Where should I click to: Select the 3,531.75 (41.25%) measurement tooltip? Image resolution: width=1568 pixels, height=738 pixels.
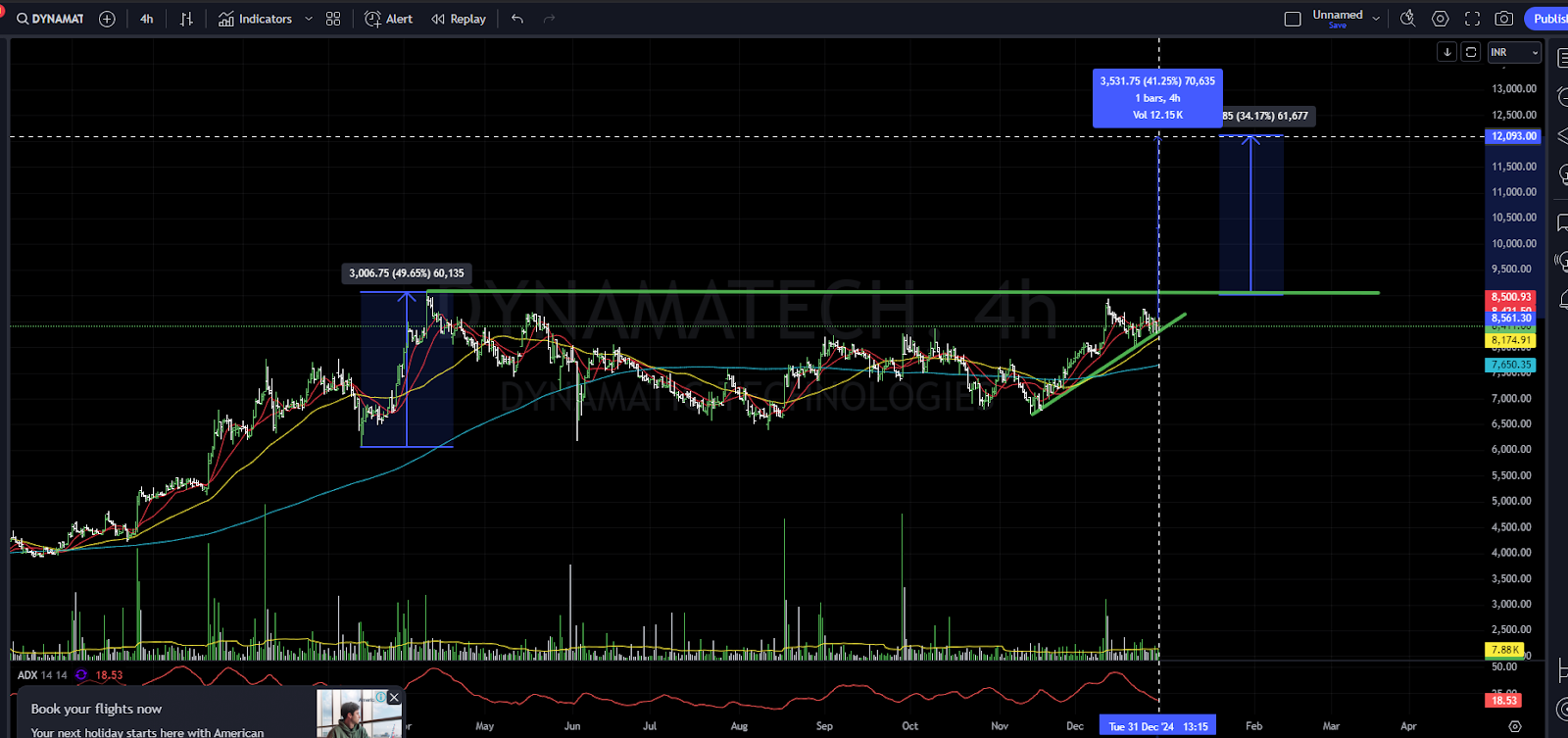tap(1157, 98)
